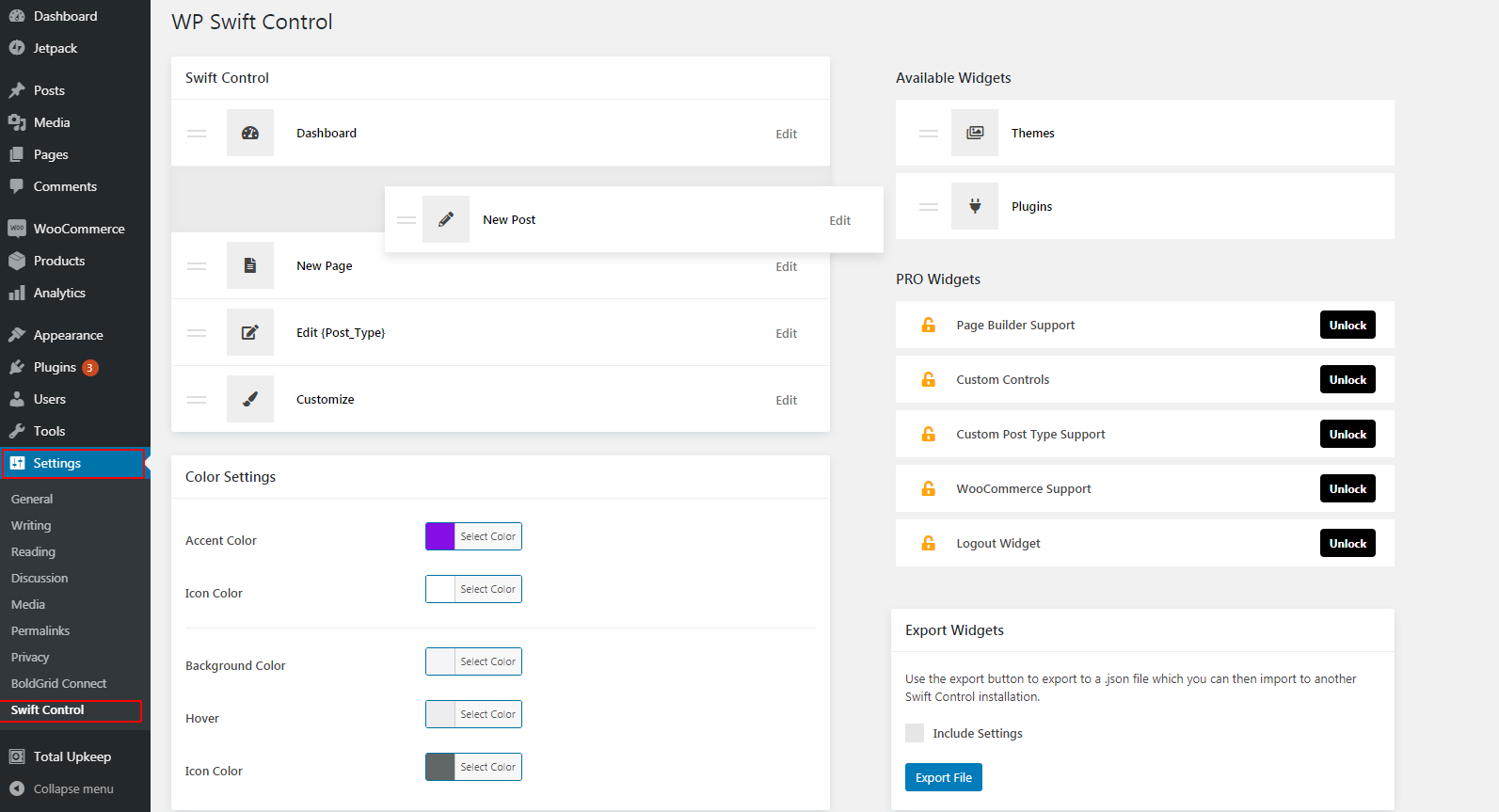Grab the drag handle of Themes widget
This screenshot has height=812, width=1499.
929,134
